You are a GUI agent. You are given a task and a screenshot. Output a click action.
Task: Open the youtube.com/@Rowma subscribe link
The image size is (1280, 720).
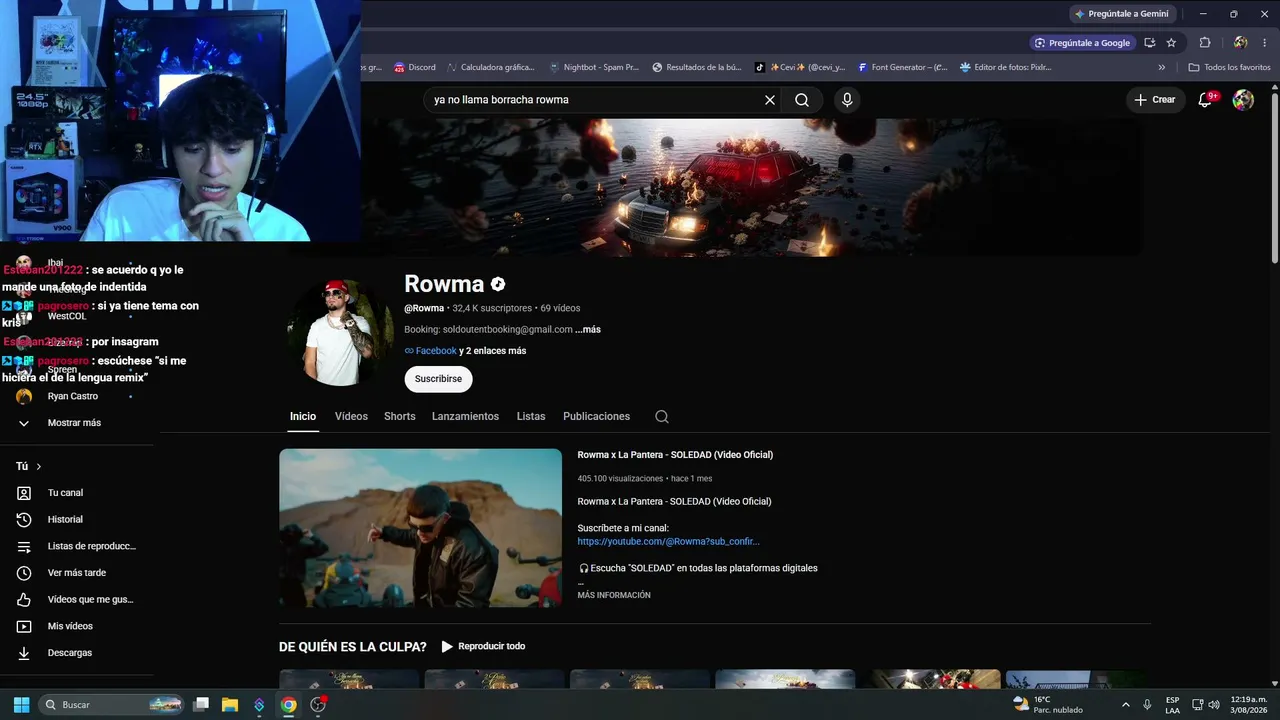click(x=668, y=542)
